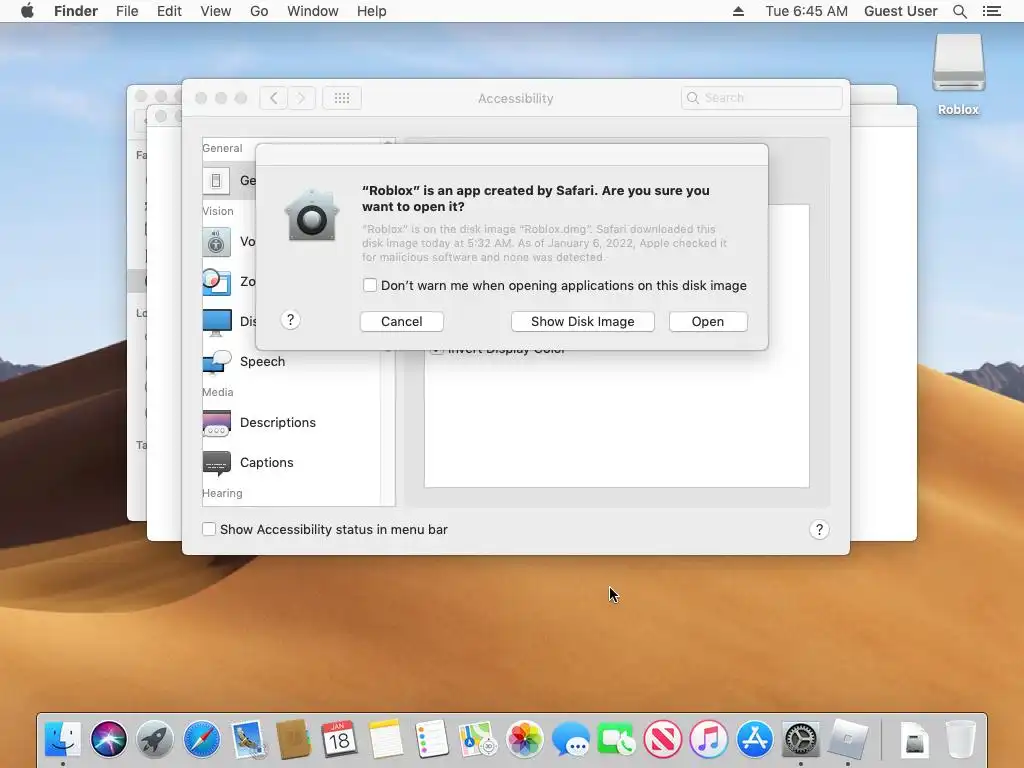Select Captions in Accessibility sidebar
1024x768 pixels.
[291, 462]
